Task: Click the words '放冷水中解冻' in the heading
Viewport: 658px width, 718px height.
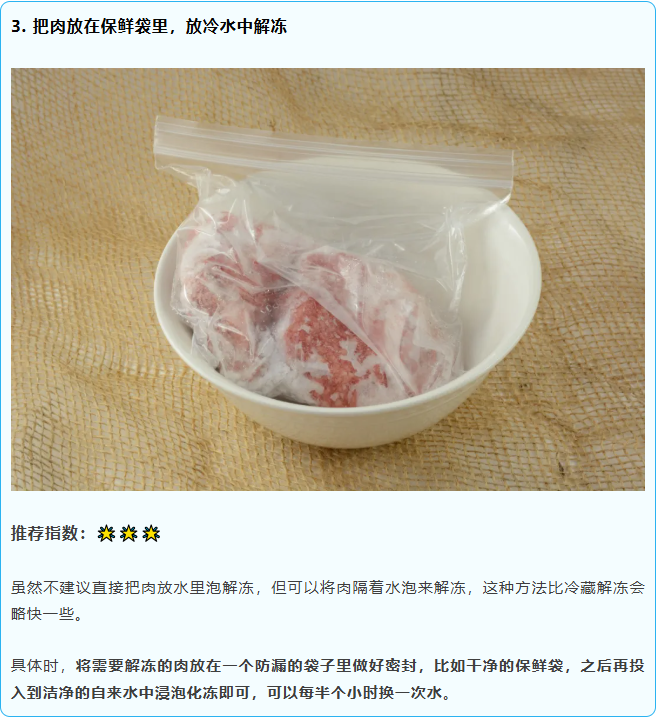Action: pos(236,26)
